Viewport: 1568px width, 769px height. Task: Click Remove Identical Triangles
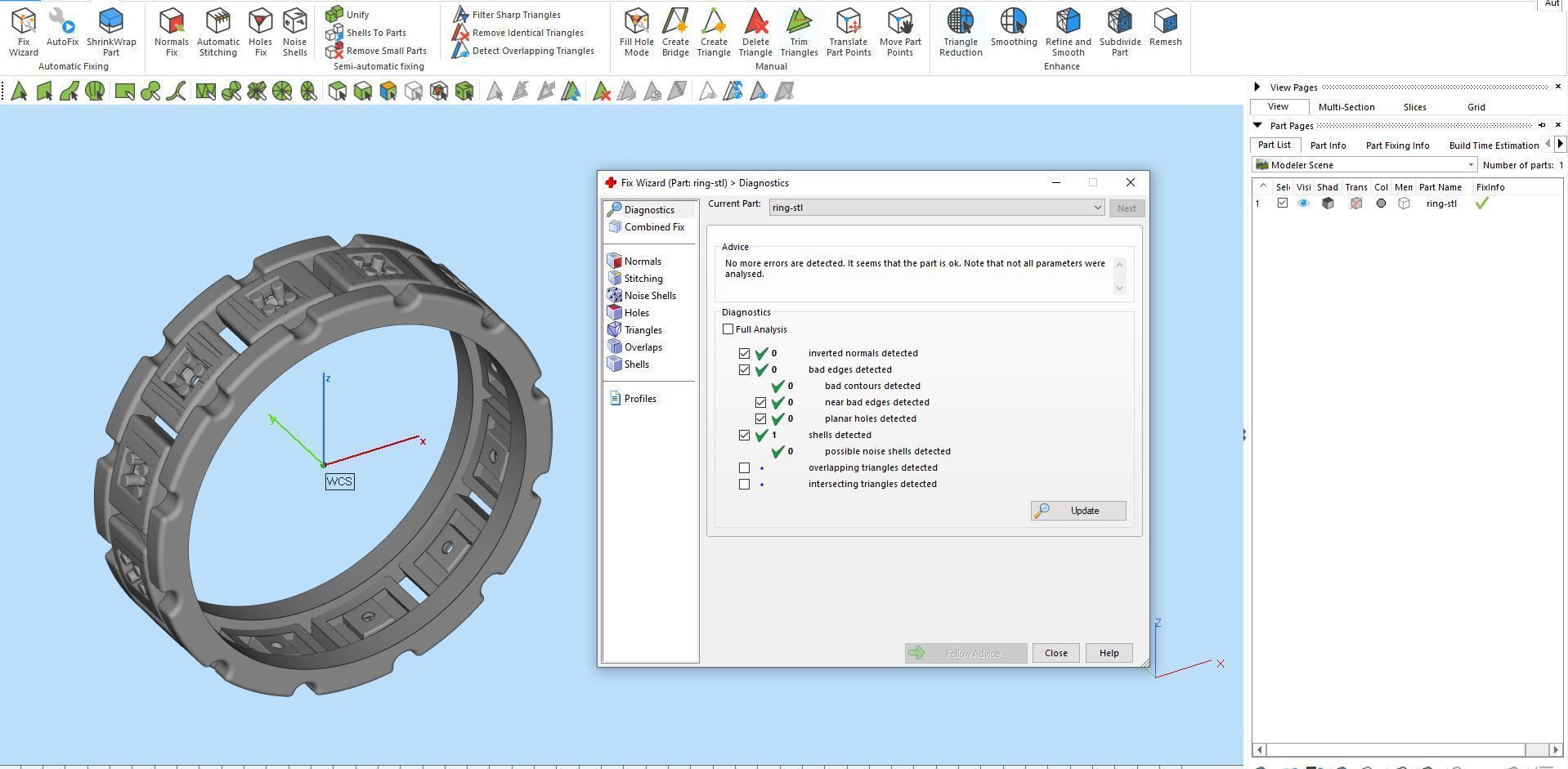click(518, 33)
